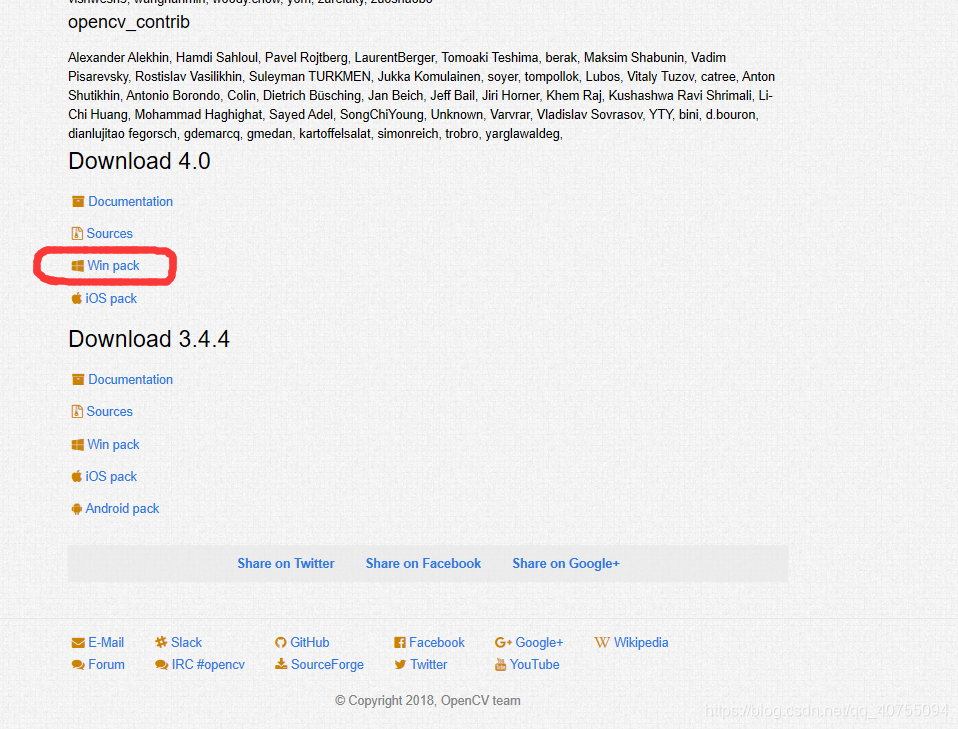The height and width of the screenshot is (729, 958).
Task: Click Share on Google+
Action: pyautogui.click(x=566, y=563)
